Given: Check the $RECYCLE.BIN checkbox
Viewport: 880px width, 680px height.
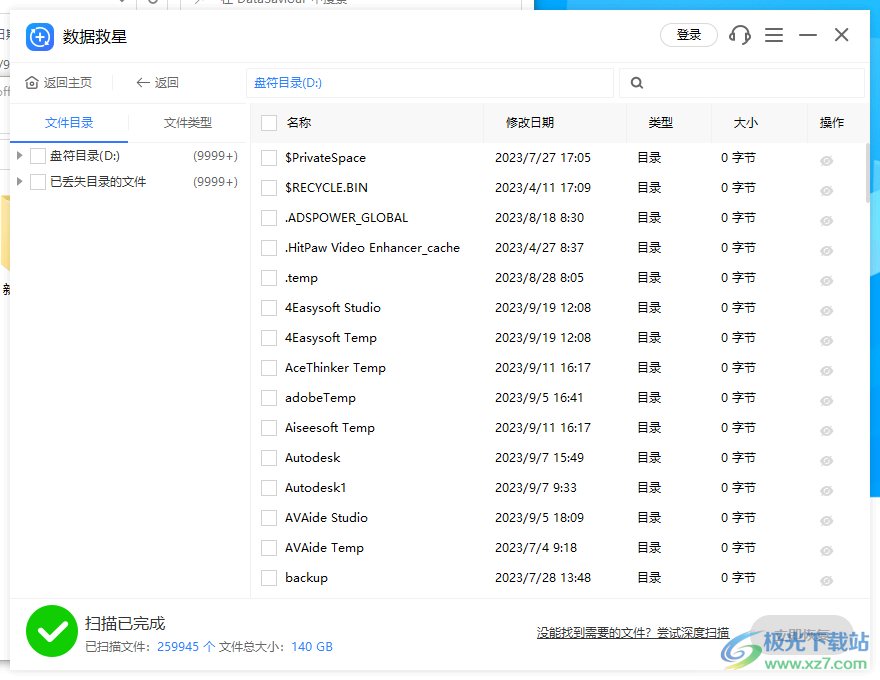Looking at the screenshot, I should pyautogui.click(x=268, y=188).
